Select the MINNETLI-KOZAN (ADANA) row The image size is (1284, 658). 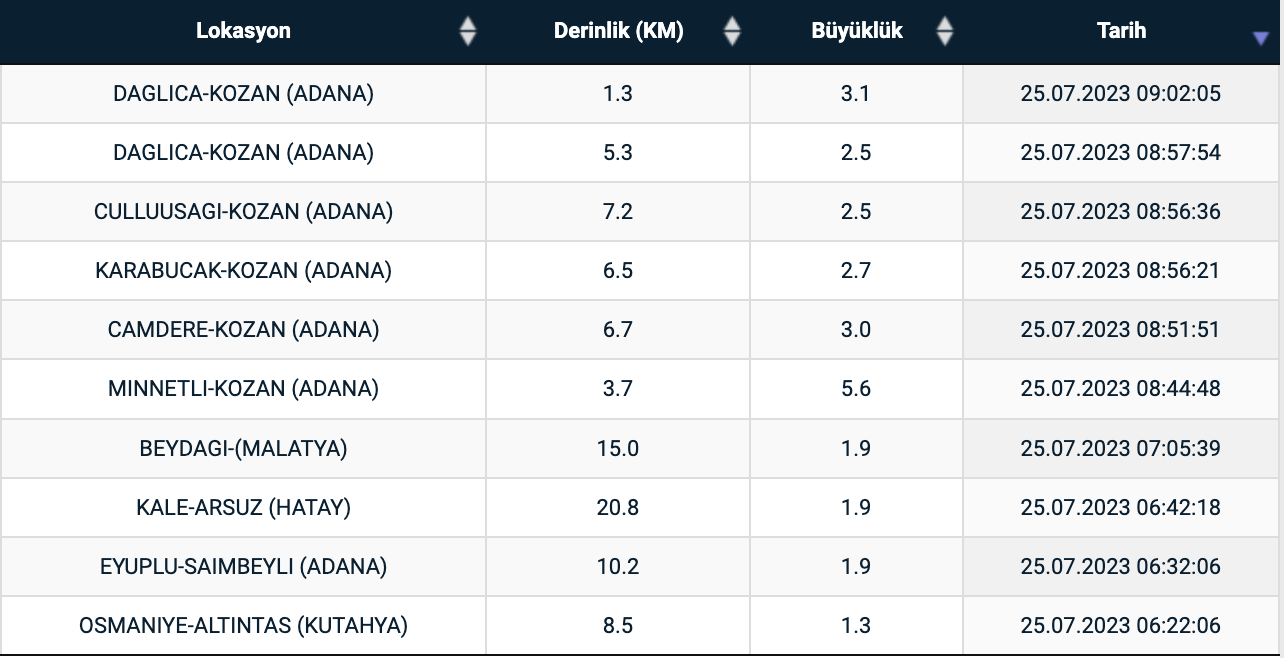point(243,388)
